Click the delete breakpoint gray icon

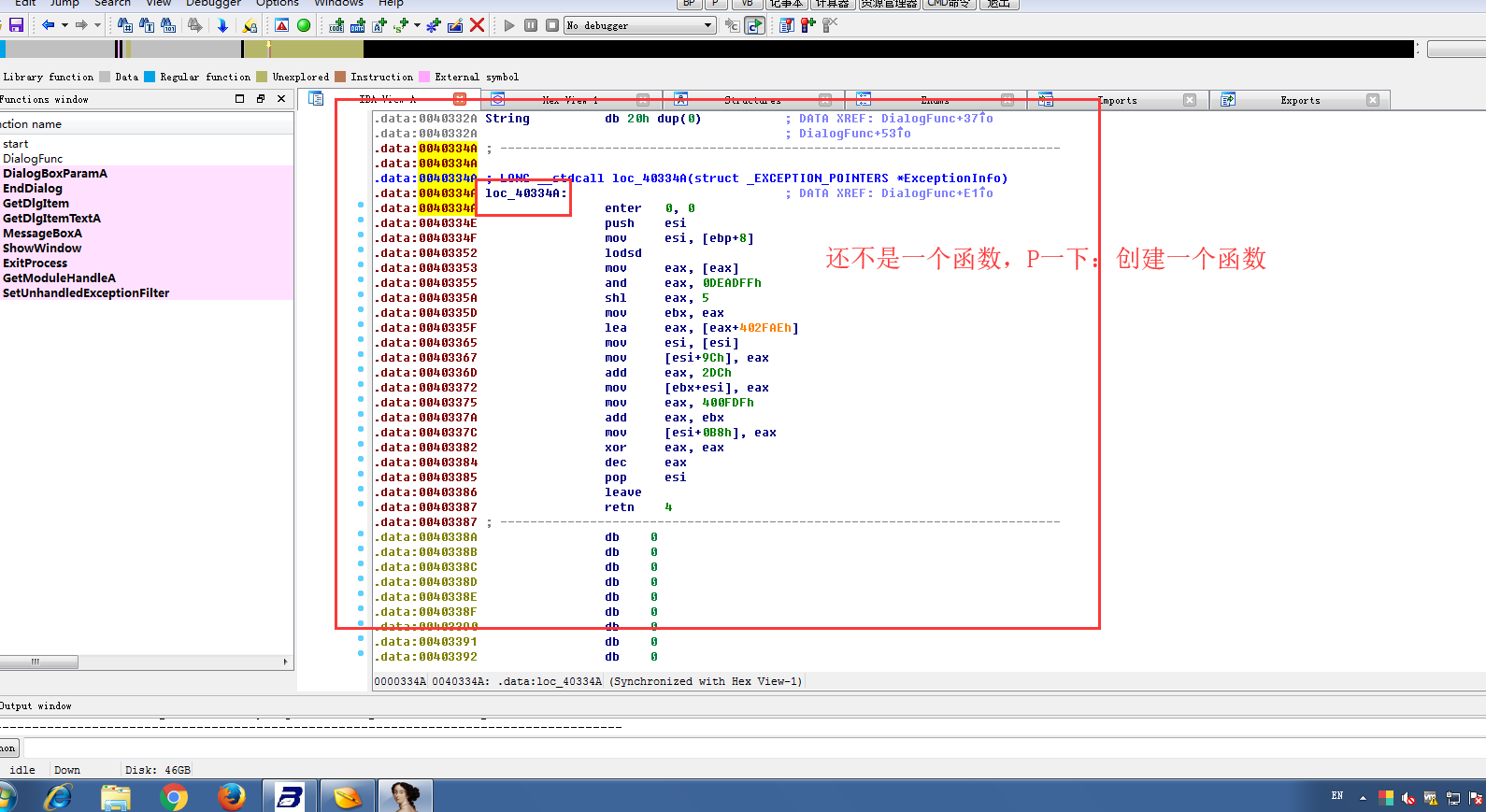pyautogui.click(x=830, y=25)
